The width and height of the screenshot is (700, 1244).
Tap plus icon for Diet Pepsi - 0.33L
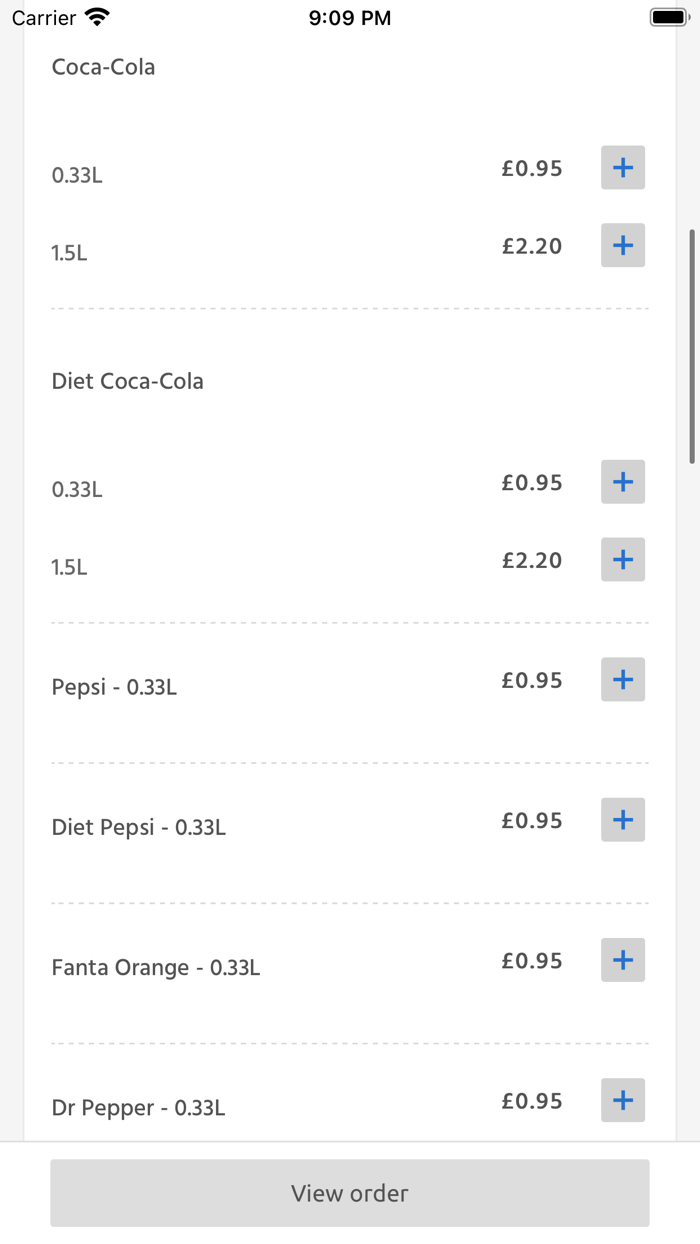click(622, 820)
